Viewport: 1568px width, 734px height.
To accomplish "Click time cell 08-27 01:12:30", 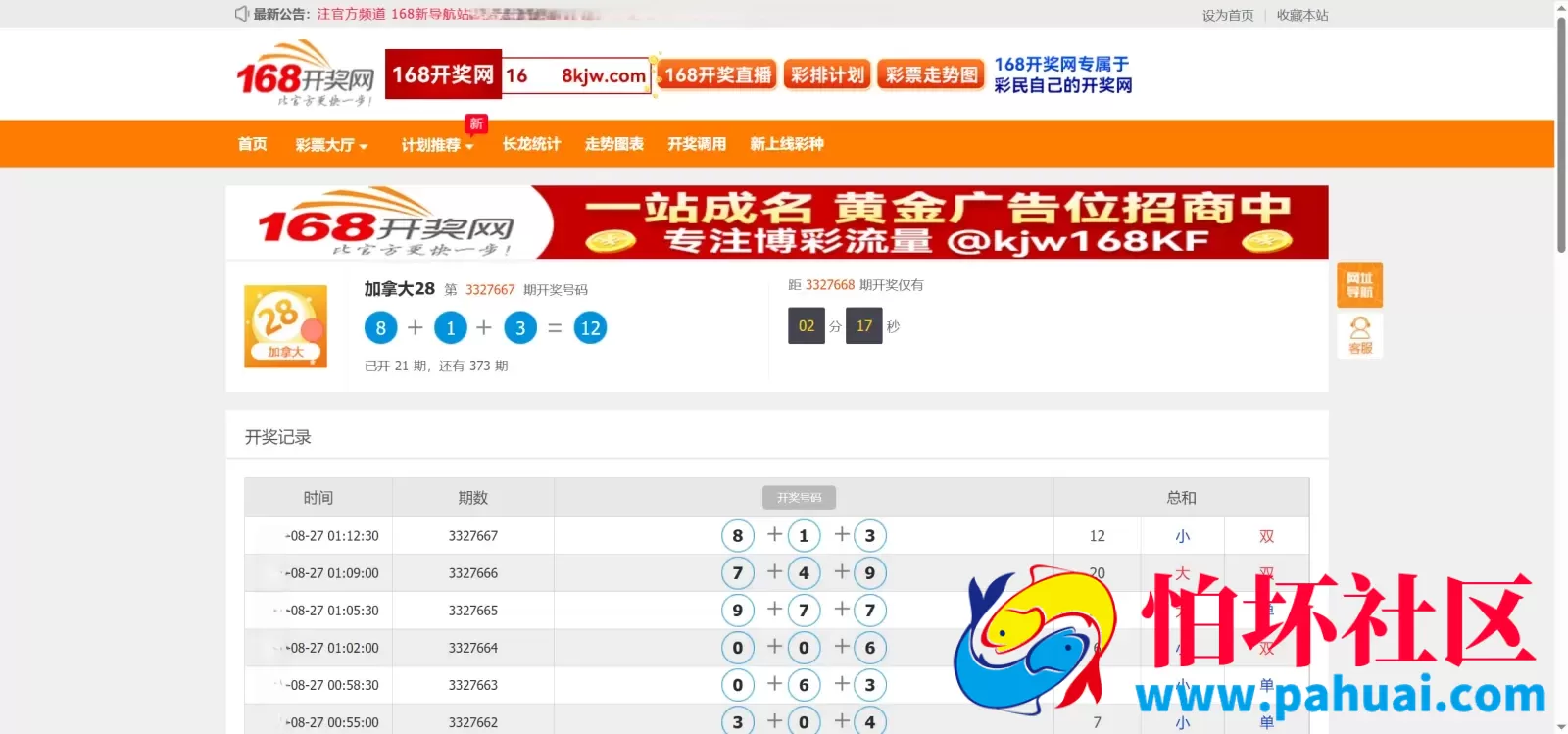I will point(332,536).
